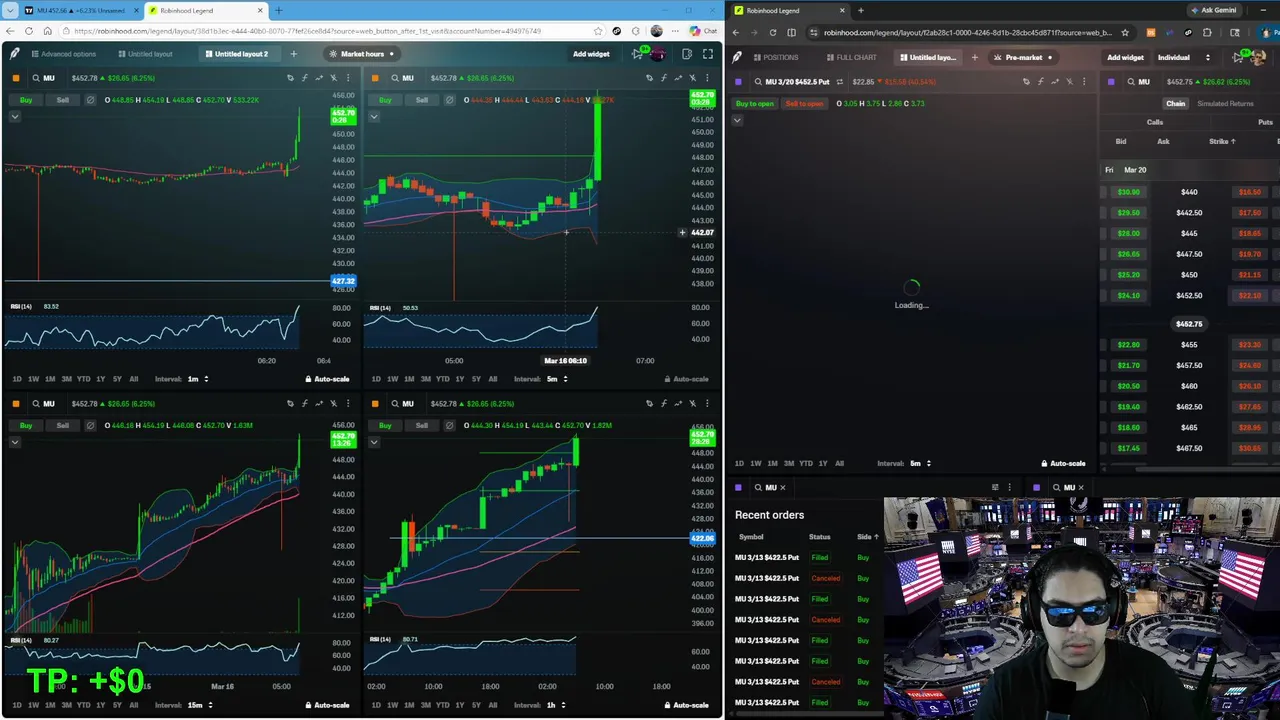
Task: Click the Robinhood feather logo in left window
Action: pos(14,54)
